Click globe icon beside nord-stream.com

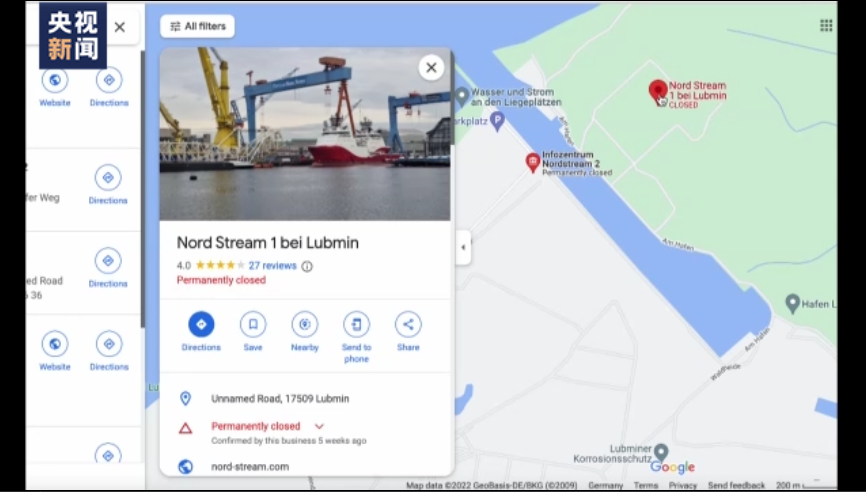pyautogui.click(x=186, y=467)
